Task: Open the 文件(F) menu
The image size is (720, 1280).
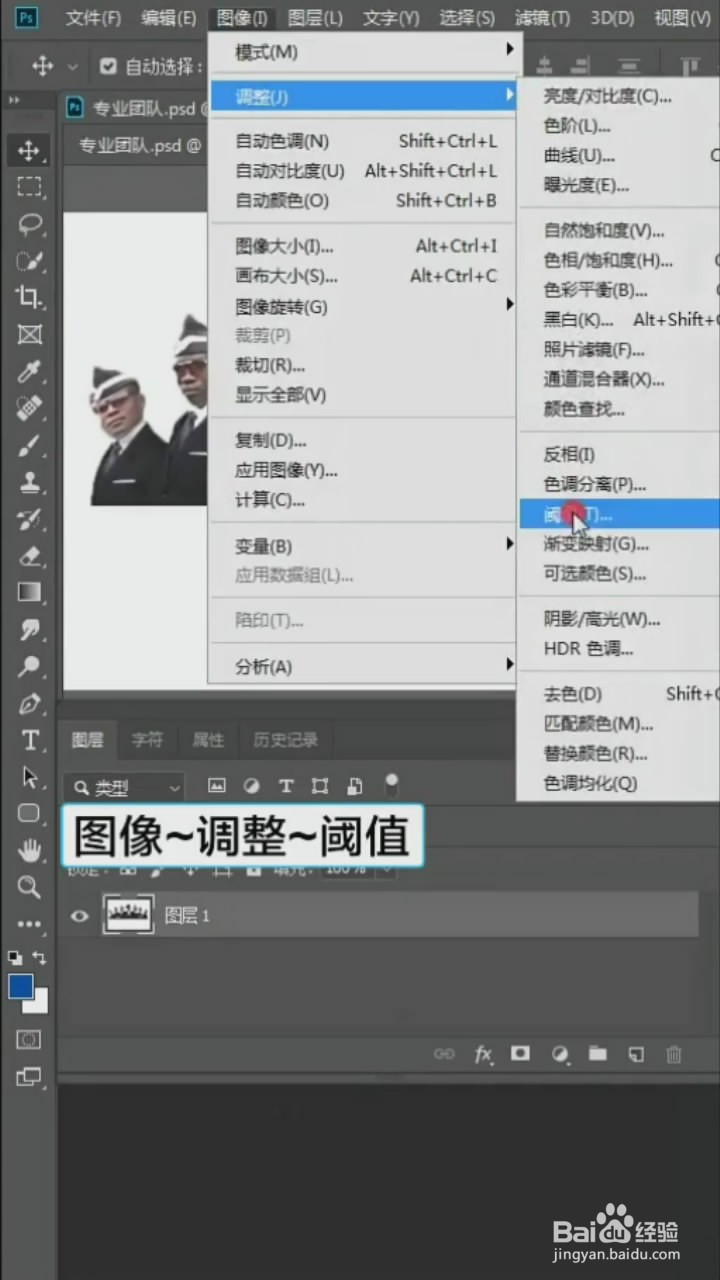Action: tap(93, 17)
